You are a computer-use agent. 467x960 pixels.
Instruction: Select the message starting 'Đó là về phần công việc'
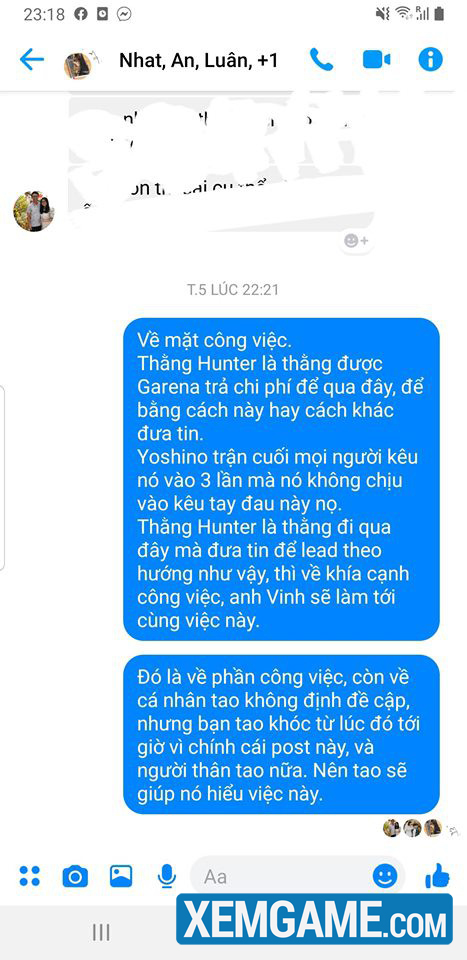click(x=282, y=734)
